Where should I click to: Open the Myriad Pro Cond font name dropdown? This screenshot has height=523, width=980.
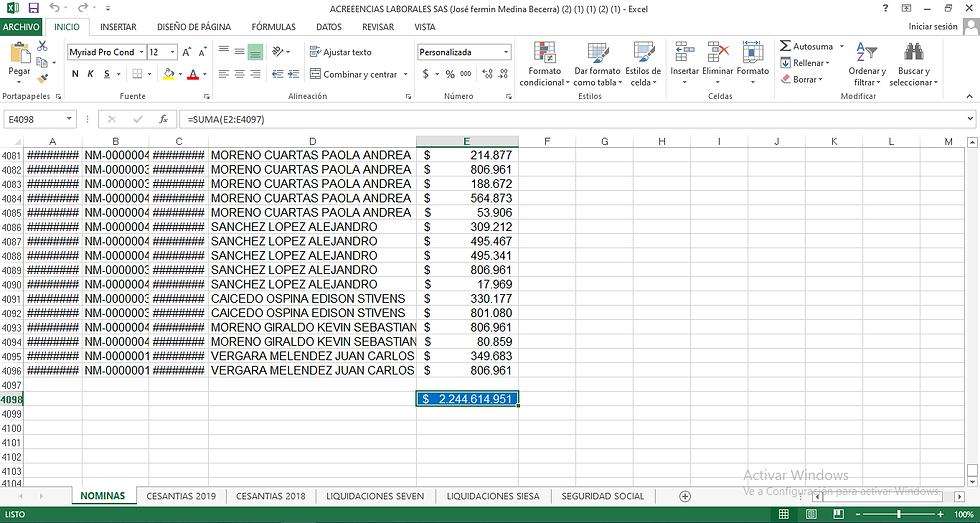pyautogui.click(x=142, y=52)
